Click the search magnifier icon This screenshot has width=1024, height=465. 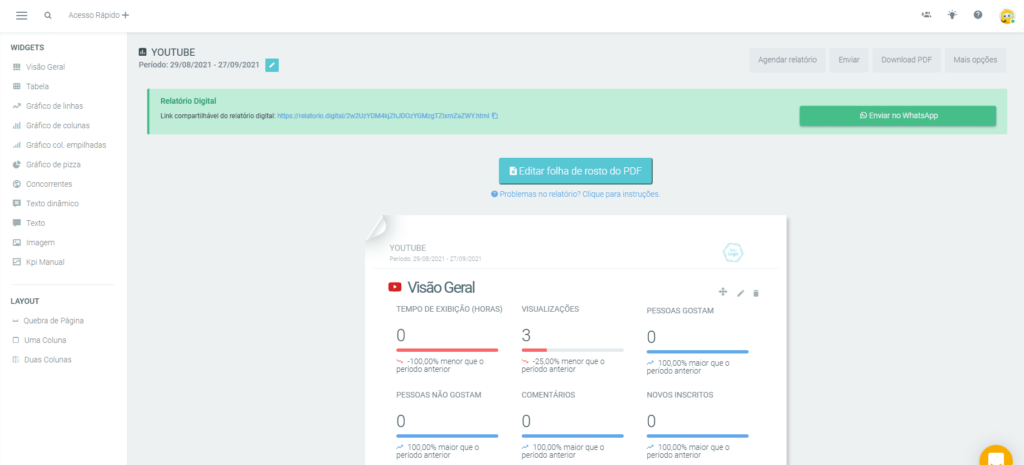48,15
